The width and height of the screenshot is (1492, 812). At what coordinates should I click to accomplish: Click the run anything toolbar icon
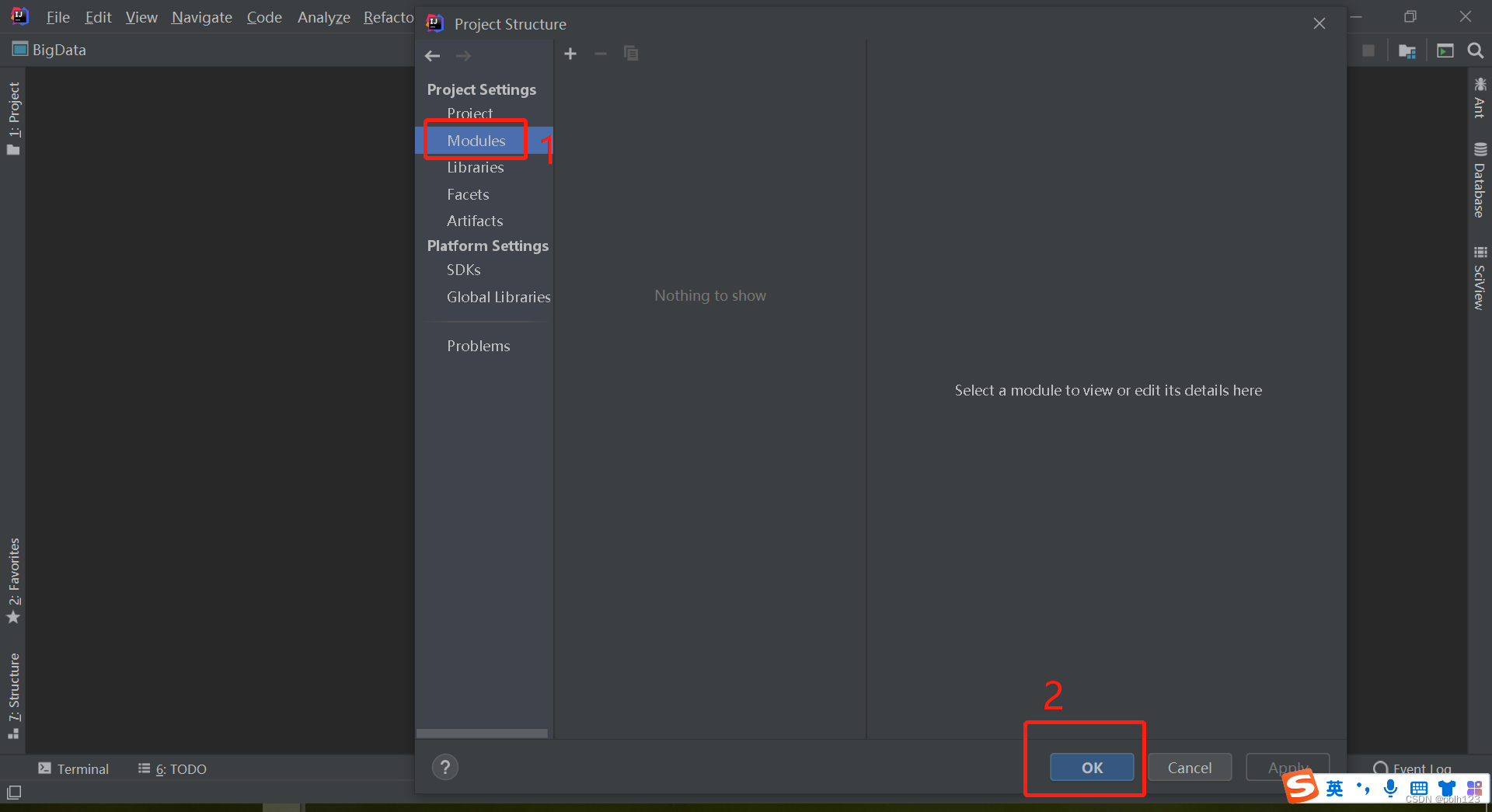1445,51
